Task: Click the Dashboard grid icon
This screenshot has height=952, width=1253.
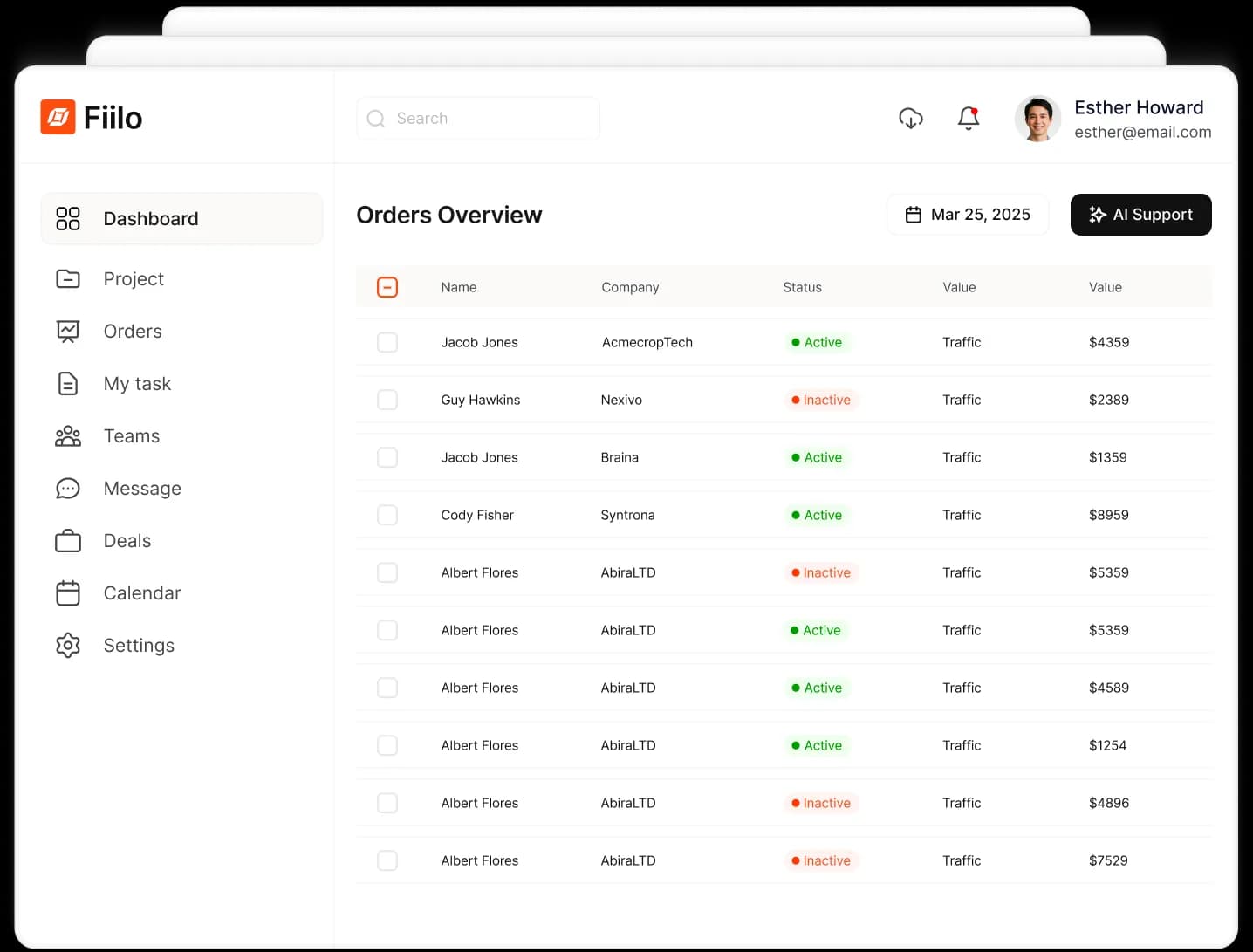Action: pyautogui.click(x=68, y=218)
